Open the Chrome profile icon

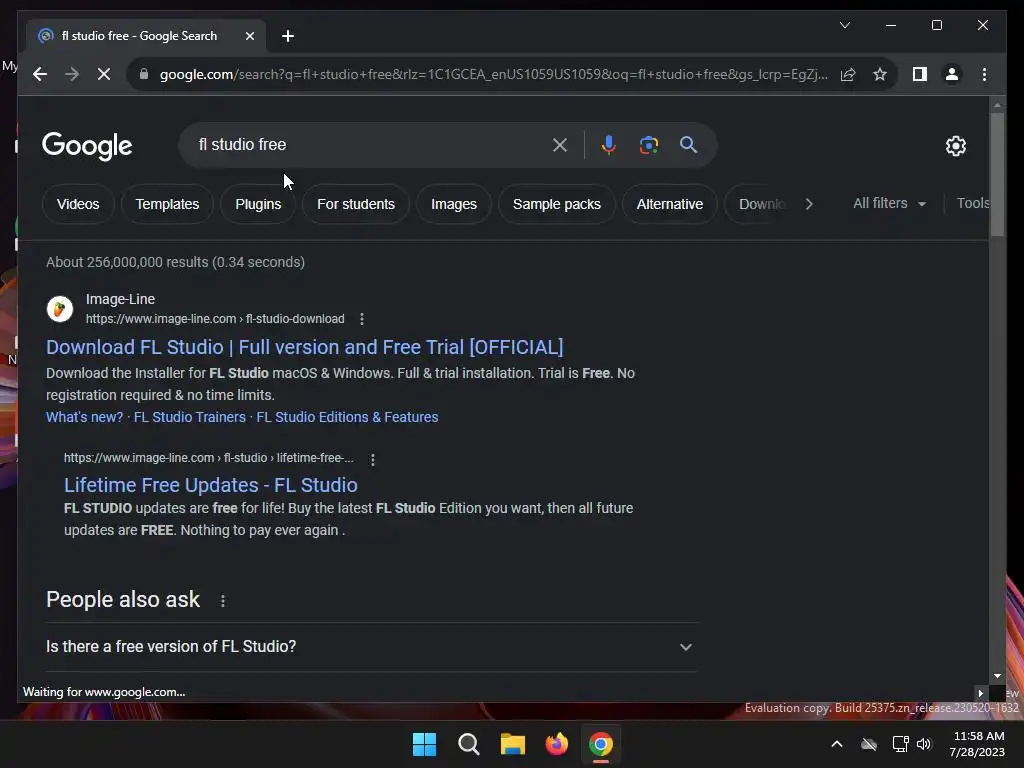952,74
